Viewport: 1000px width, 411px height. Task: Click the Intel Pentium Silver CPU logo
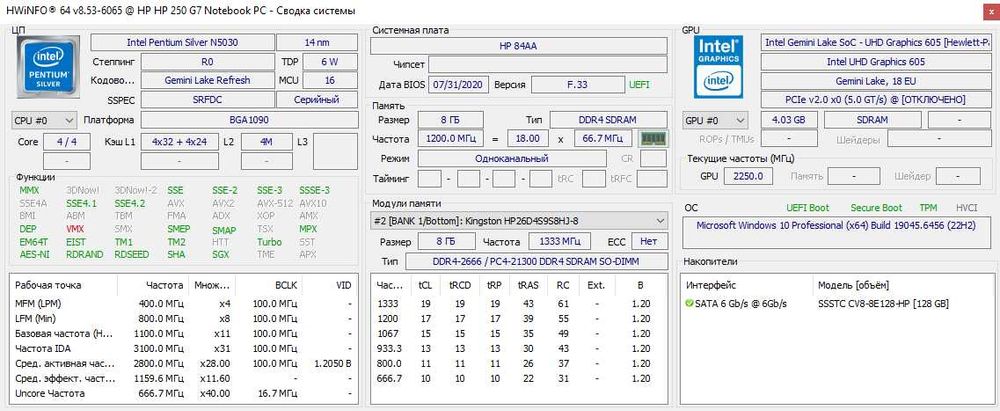click(x=48, y=68)
